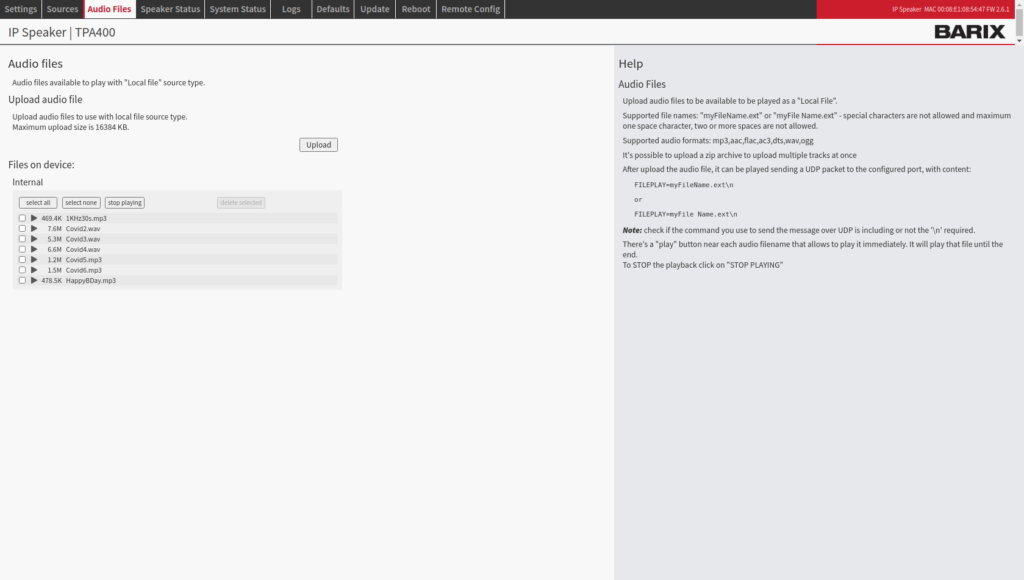Go to the Remote Config tab
This screenshot has height=580, width=1024.
point(470,9)
